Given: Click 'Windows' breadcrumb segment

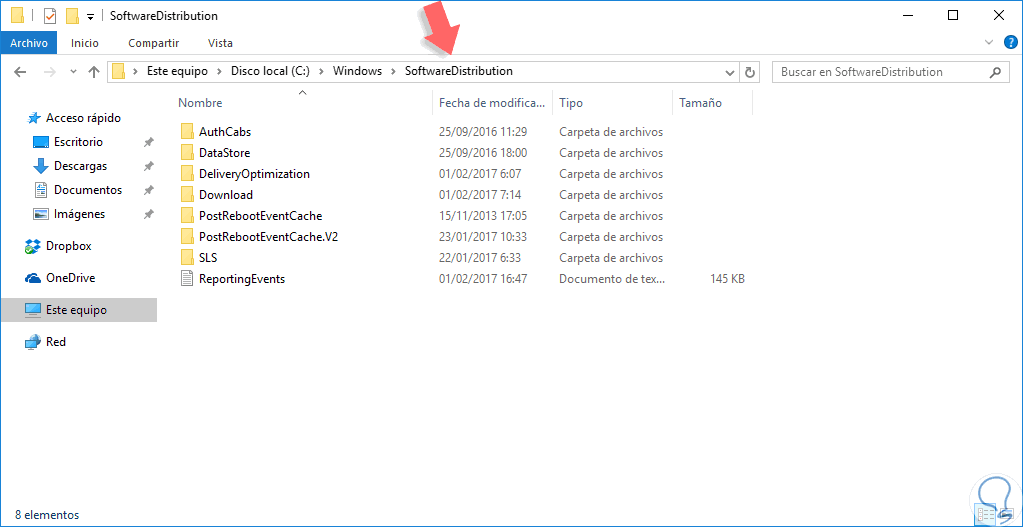Looking at the screenshot, I should click(358, 71).
